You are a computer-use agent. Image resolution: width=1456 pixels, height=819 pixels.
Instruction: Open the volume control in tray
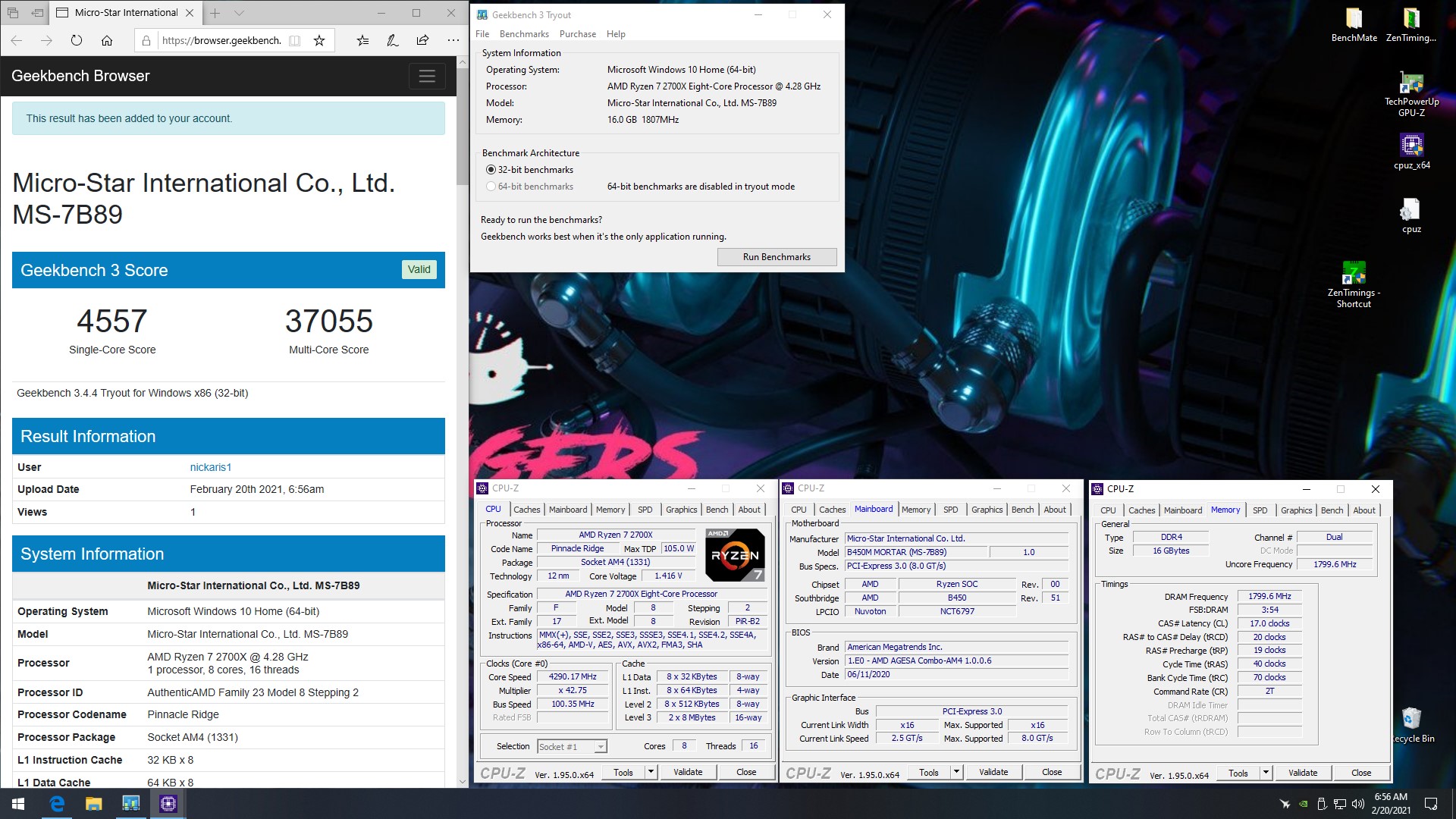coord(1358,804)
